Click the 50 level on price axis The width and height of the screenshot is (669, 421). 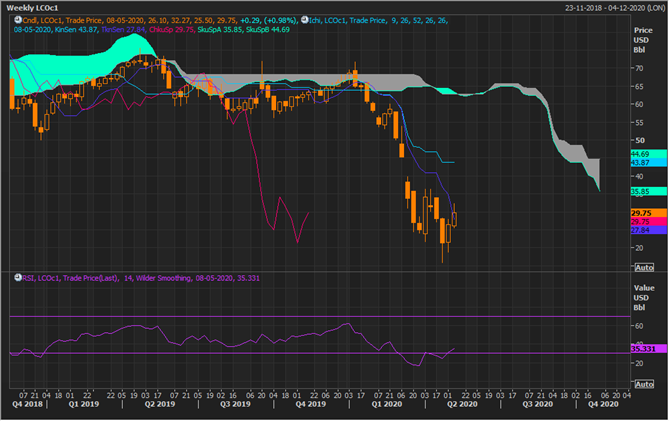[x=640, y=140]
